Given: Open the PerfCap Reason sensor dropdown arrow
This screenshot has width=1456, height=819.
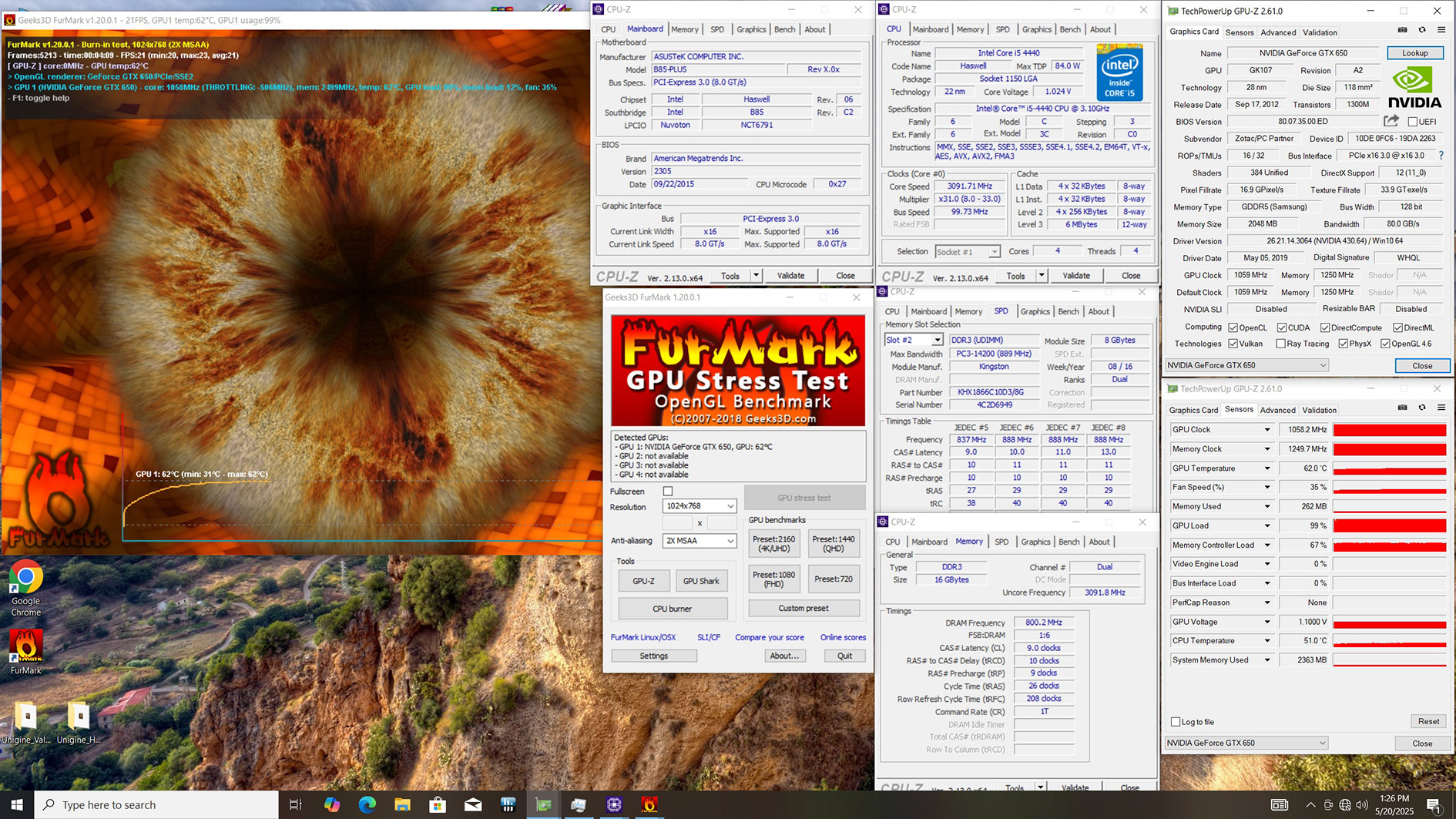Looking at the screenshot, I should point(1266,603).
